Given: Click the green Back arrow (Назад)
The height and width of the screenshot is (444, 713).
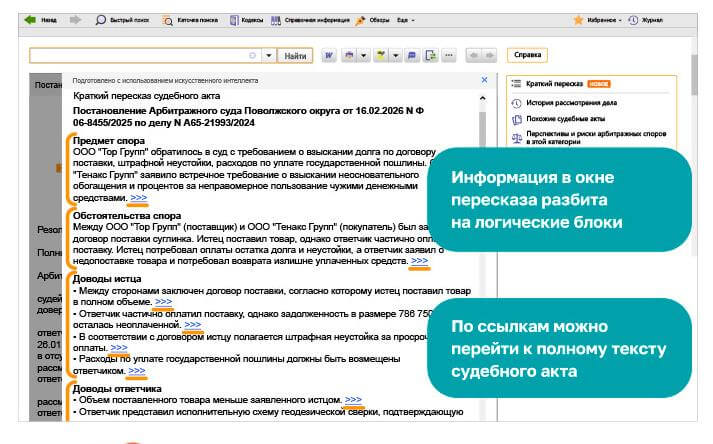Looking at the screenshot, I should 37,20.
